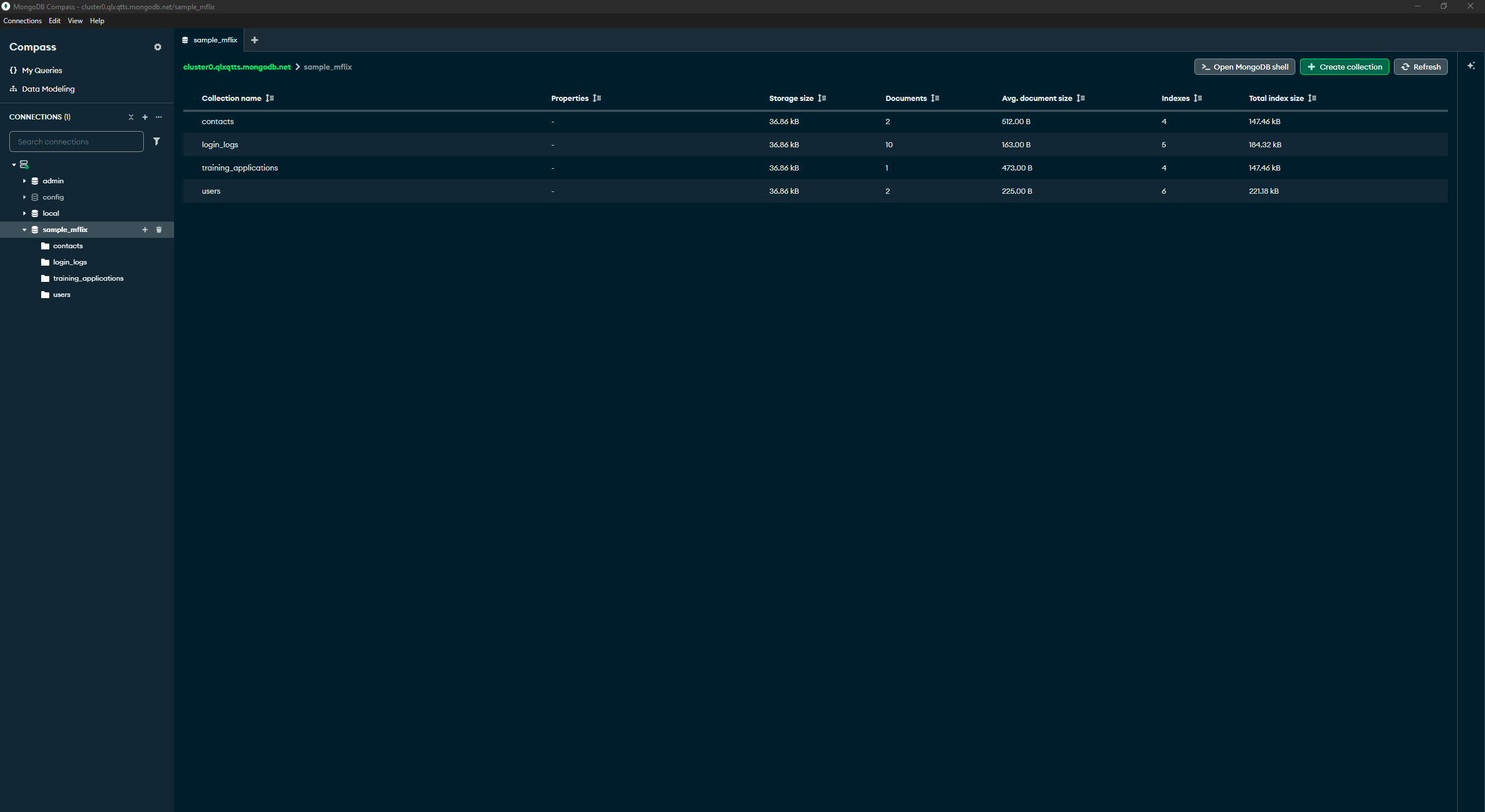
Task: Open the View menu
Action: (75, 21)
